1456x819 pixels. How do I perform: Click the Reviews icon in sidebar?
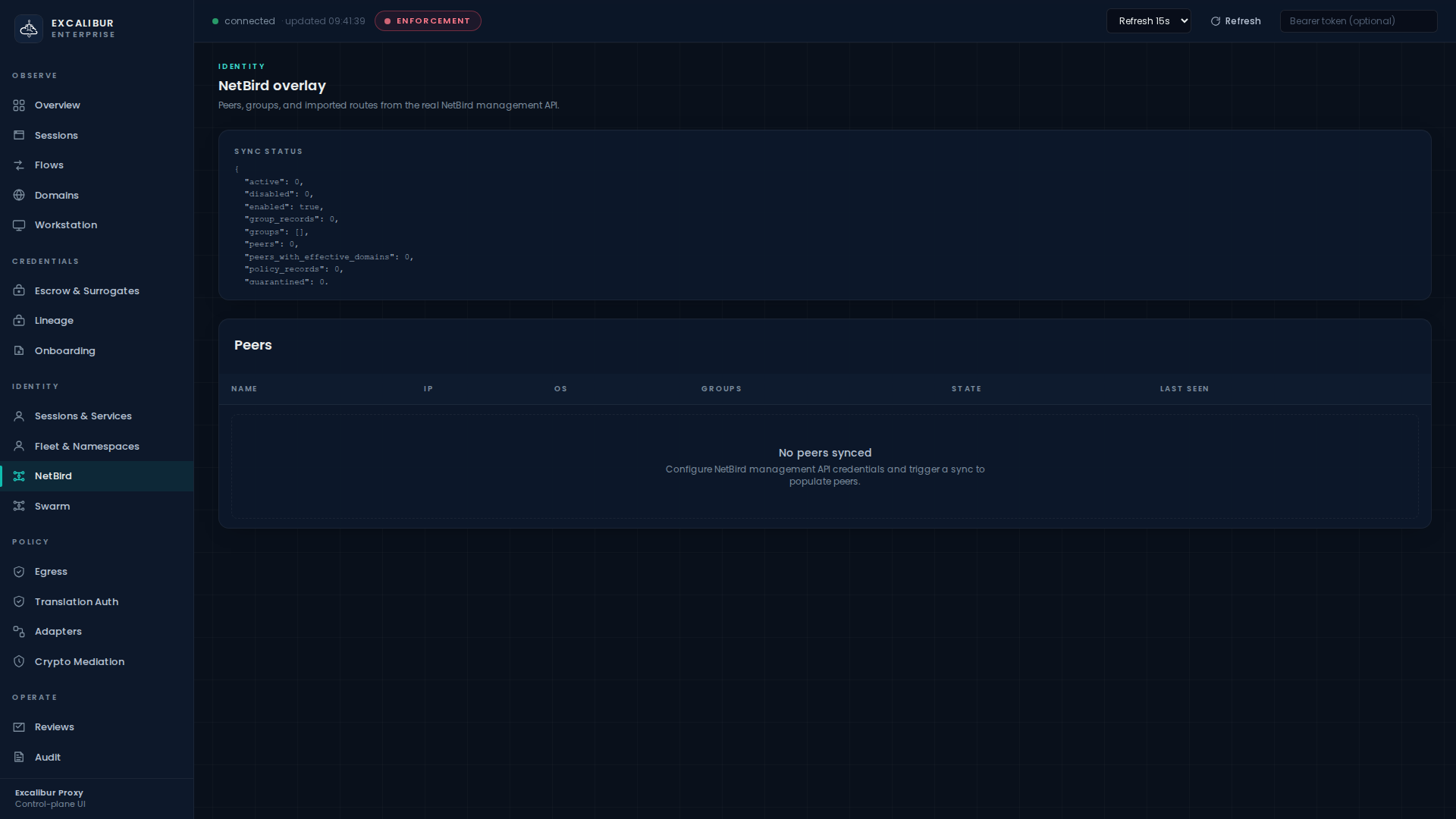pyautogui.click(x=19, y=727)
